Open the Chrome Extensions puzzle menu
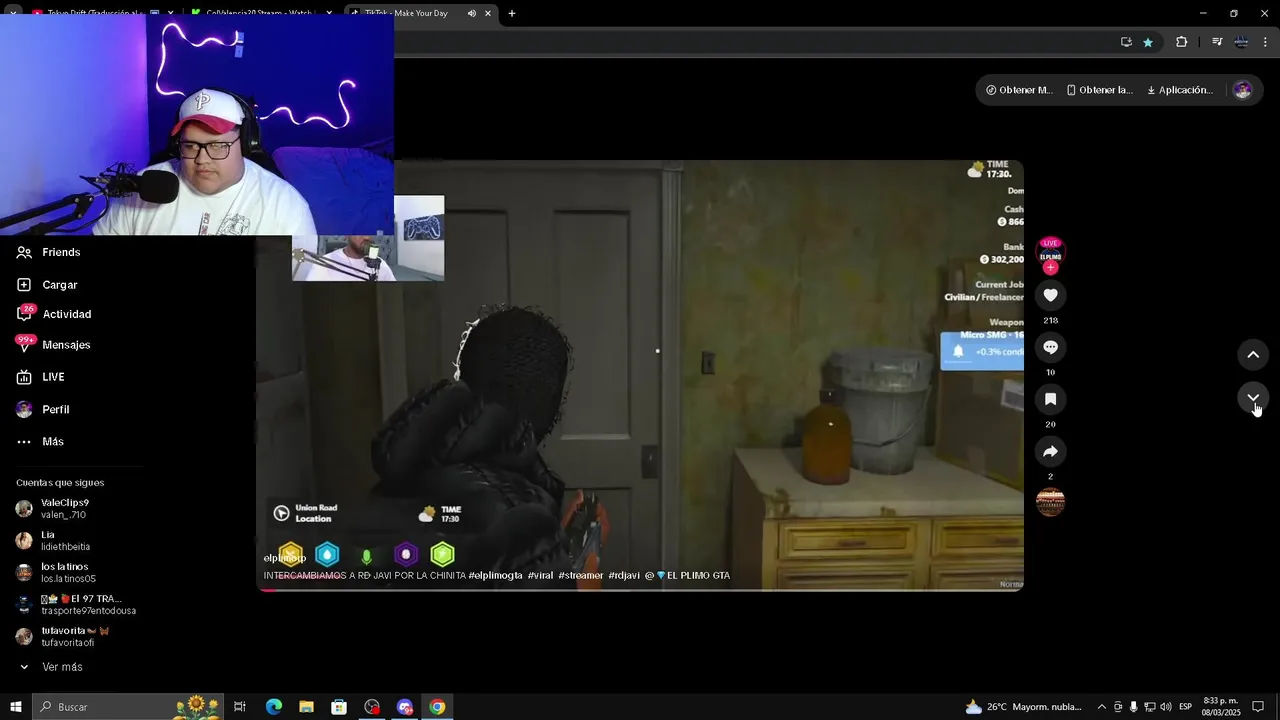 [x=1181, y=42]
